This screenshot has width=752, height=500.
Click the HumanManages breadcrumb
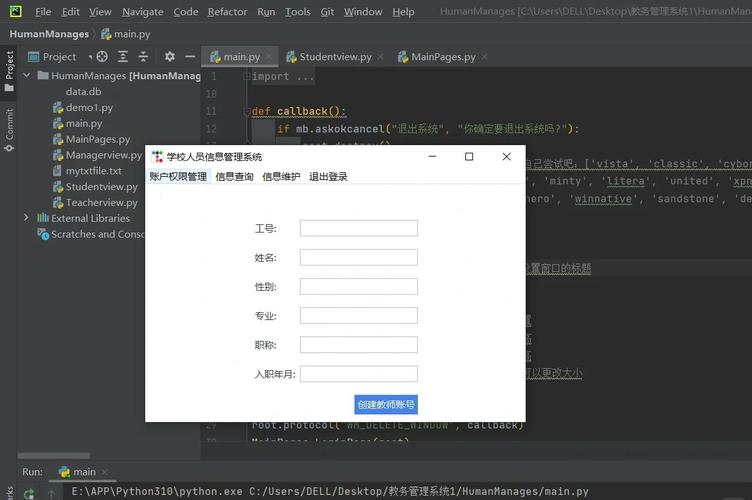pos(49,34)
